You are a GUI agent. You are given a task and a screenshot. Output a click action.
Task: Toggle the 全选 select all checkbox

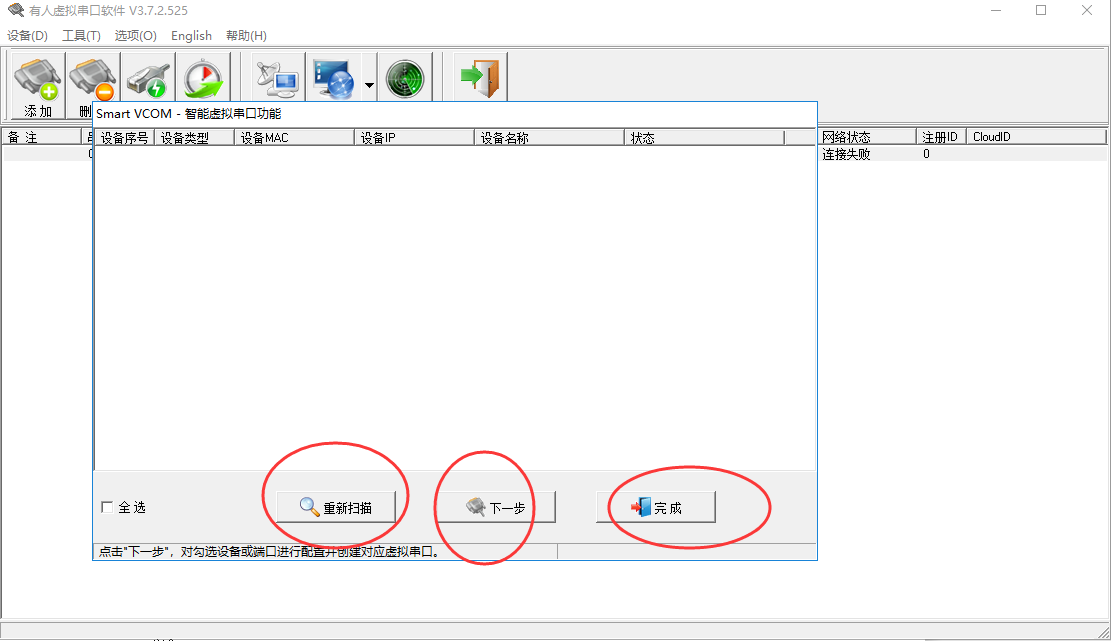(x=108, y=508)
